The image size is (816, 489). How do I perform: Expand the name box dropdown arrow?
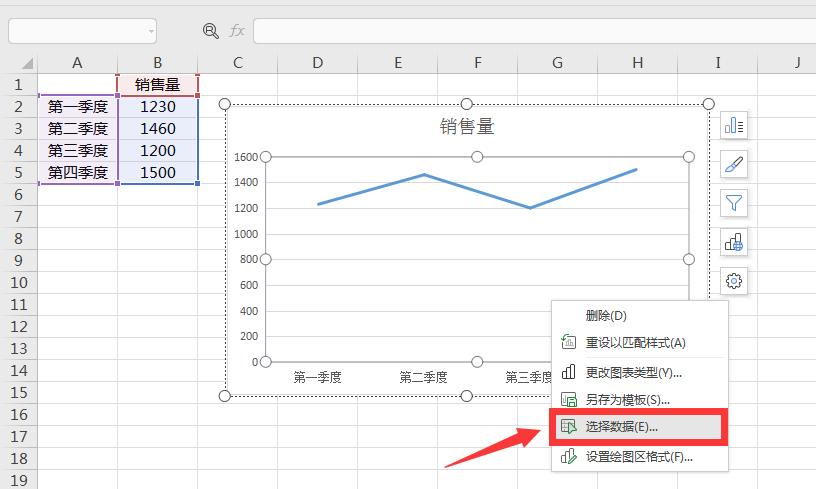[x=151, y=31]
